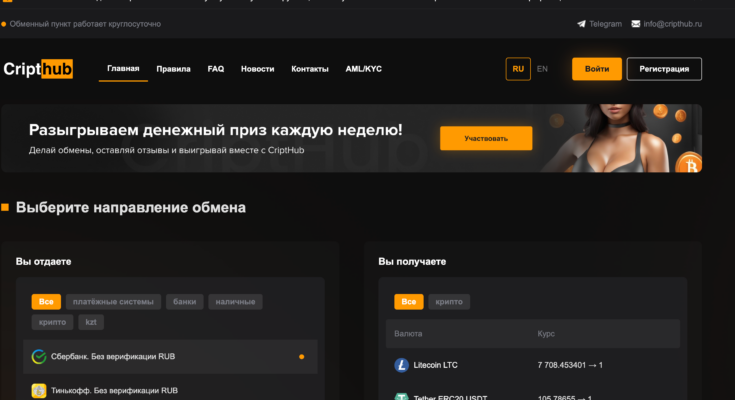The width and height of the screenshot is (735, 400).
Task: Click the Регистрация button
Action: pos(664,69)
